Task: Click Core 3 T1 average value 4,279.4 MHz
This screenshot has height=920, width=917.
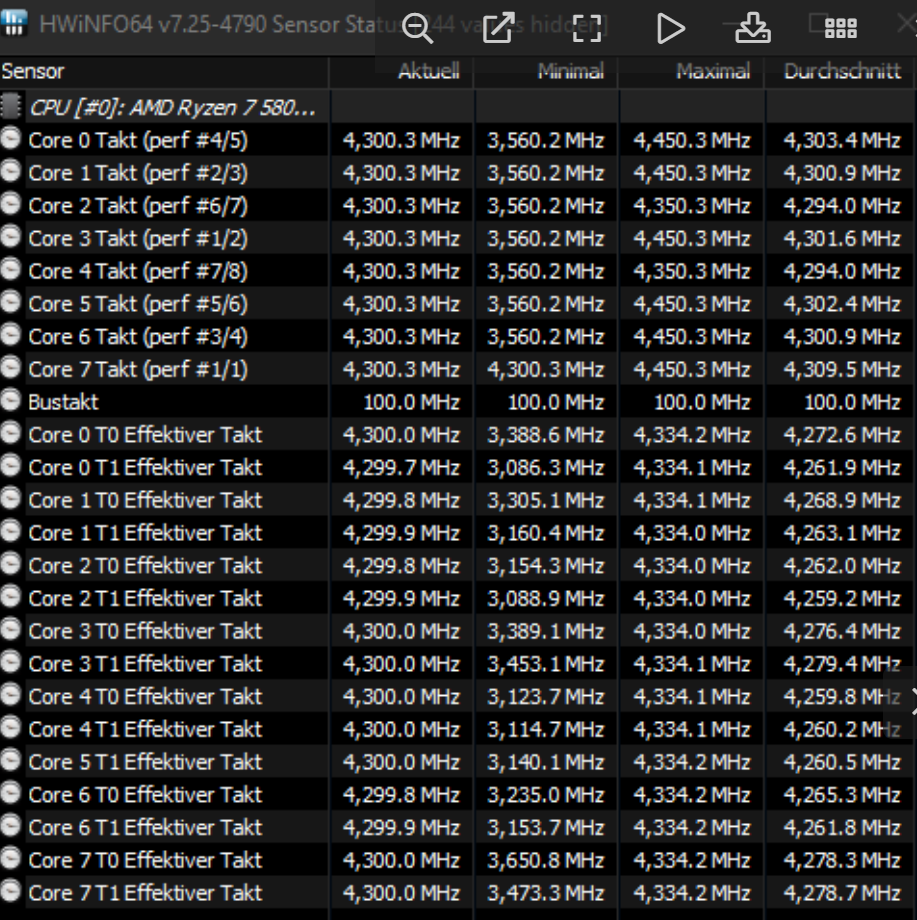Action: tap(842, 664)
